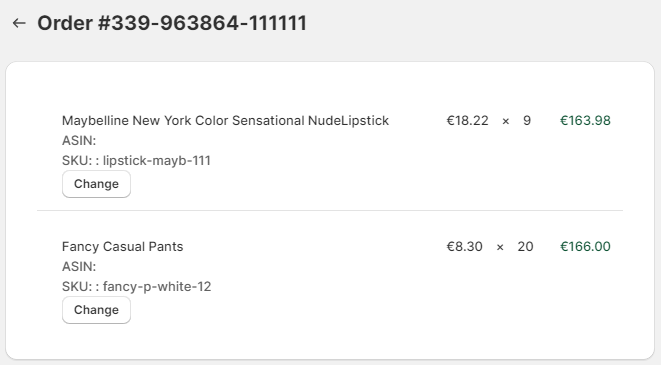This screenshot has width=661, height=365.
Task: Click multiplication sign beside €18.22
Action: click(505, 121)
